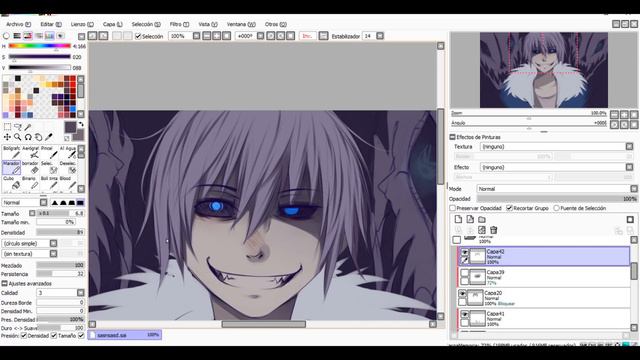Select the hand pan tool
Screen dimensions: 640x360
click(38, 137)
